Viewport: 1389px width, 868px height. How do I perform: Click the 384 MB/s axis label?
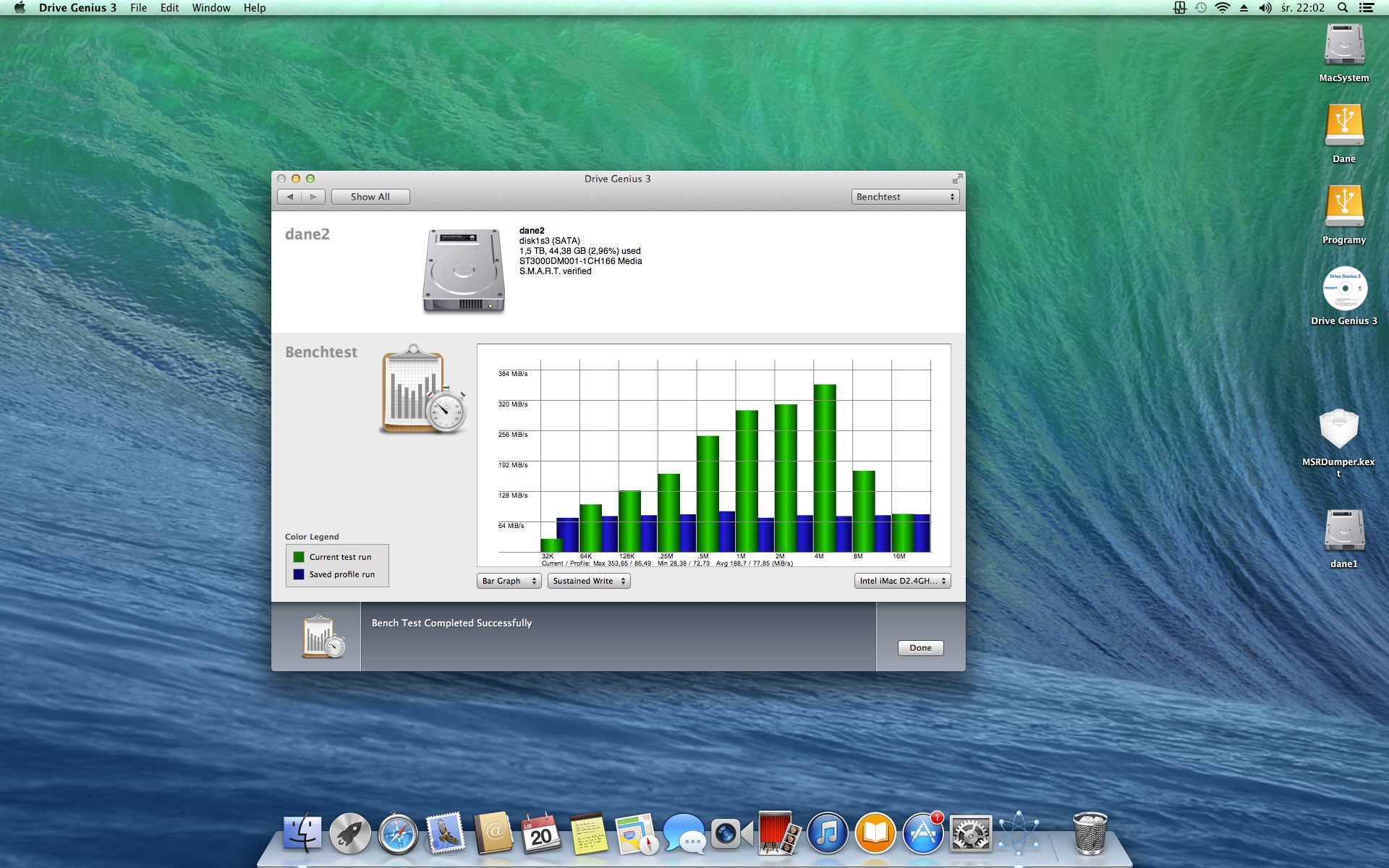pyautogui.click(x=513, y=374)
